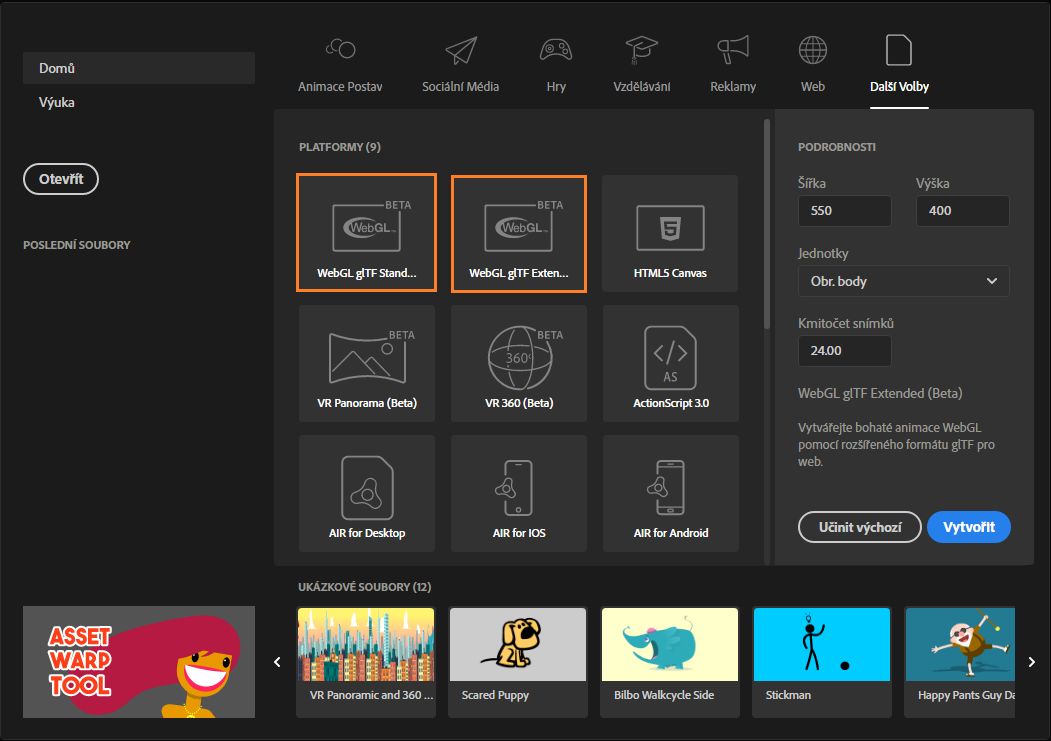Image resolution: width=1051 pixels, height=741 pixels.
Task: Select AIR for Desktop platform
Action: pyautogui.click(x=367, y=493)
